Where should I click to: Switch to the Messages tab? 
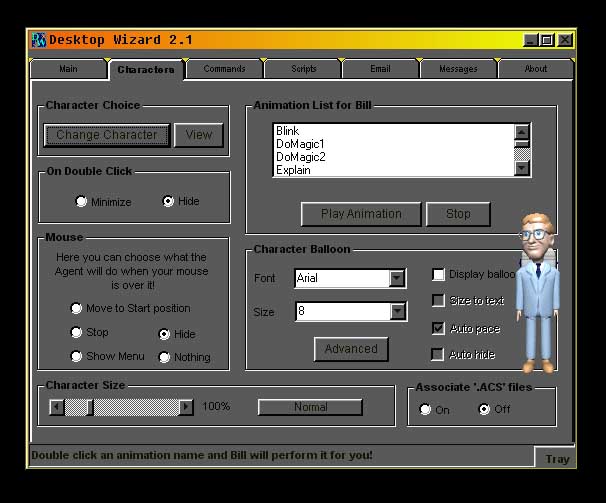[458, 69]
